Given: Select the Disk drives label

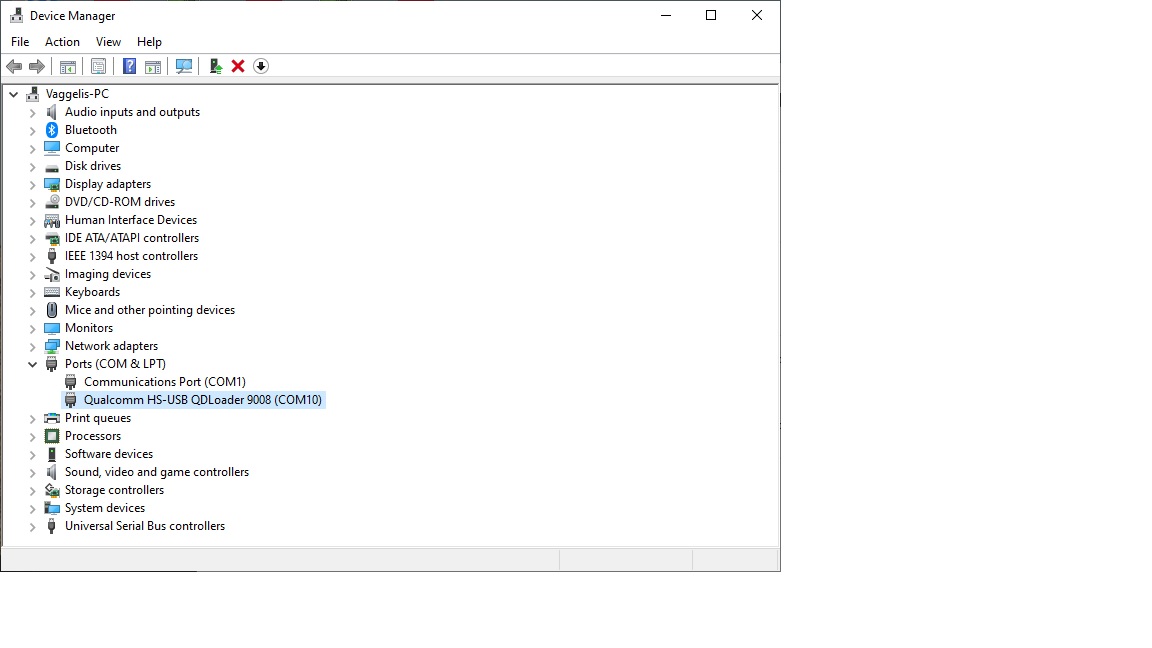Looking at the screenshot, I should [x=93, y=166].
